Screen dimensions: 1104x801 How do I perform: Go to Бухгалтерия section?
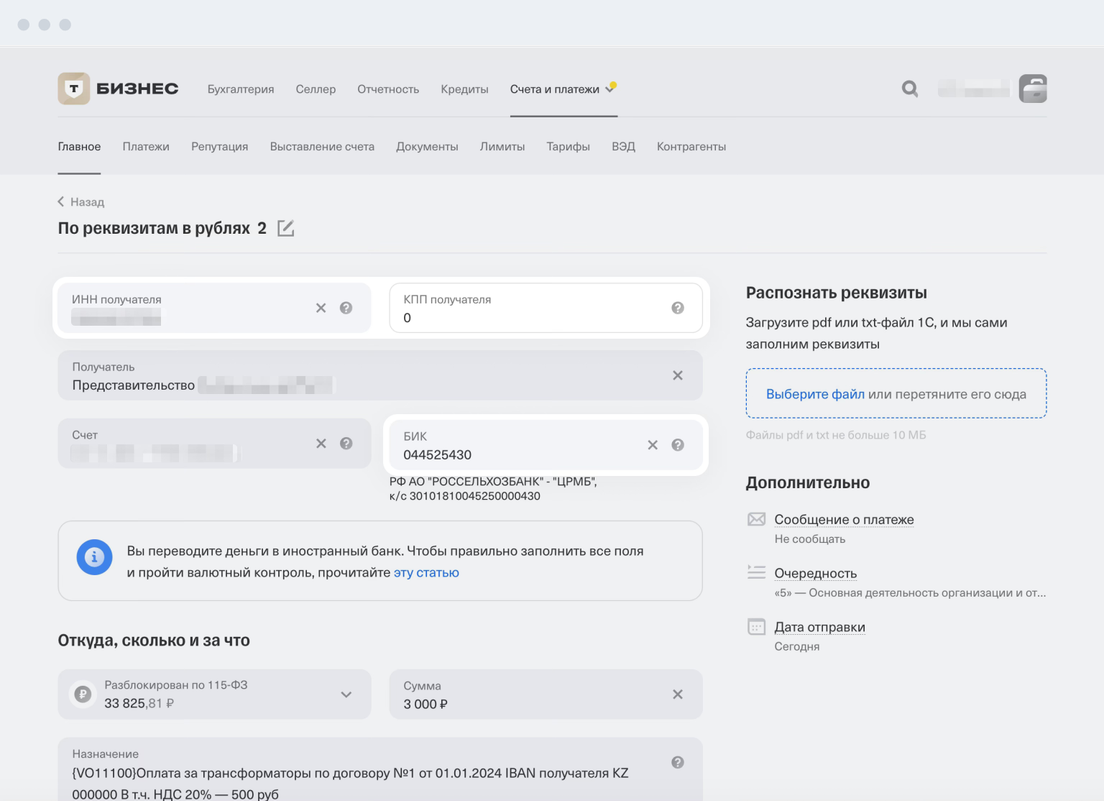(240, 89)
